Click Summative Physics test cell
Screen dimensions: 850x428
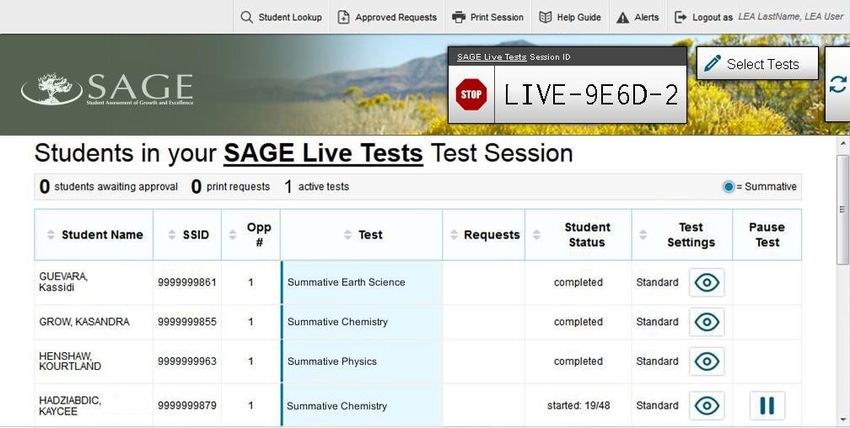tap(362, 361)
